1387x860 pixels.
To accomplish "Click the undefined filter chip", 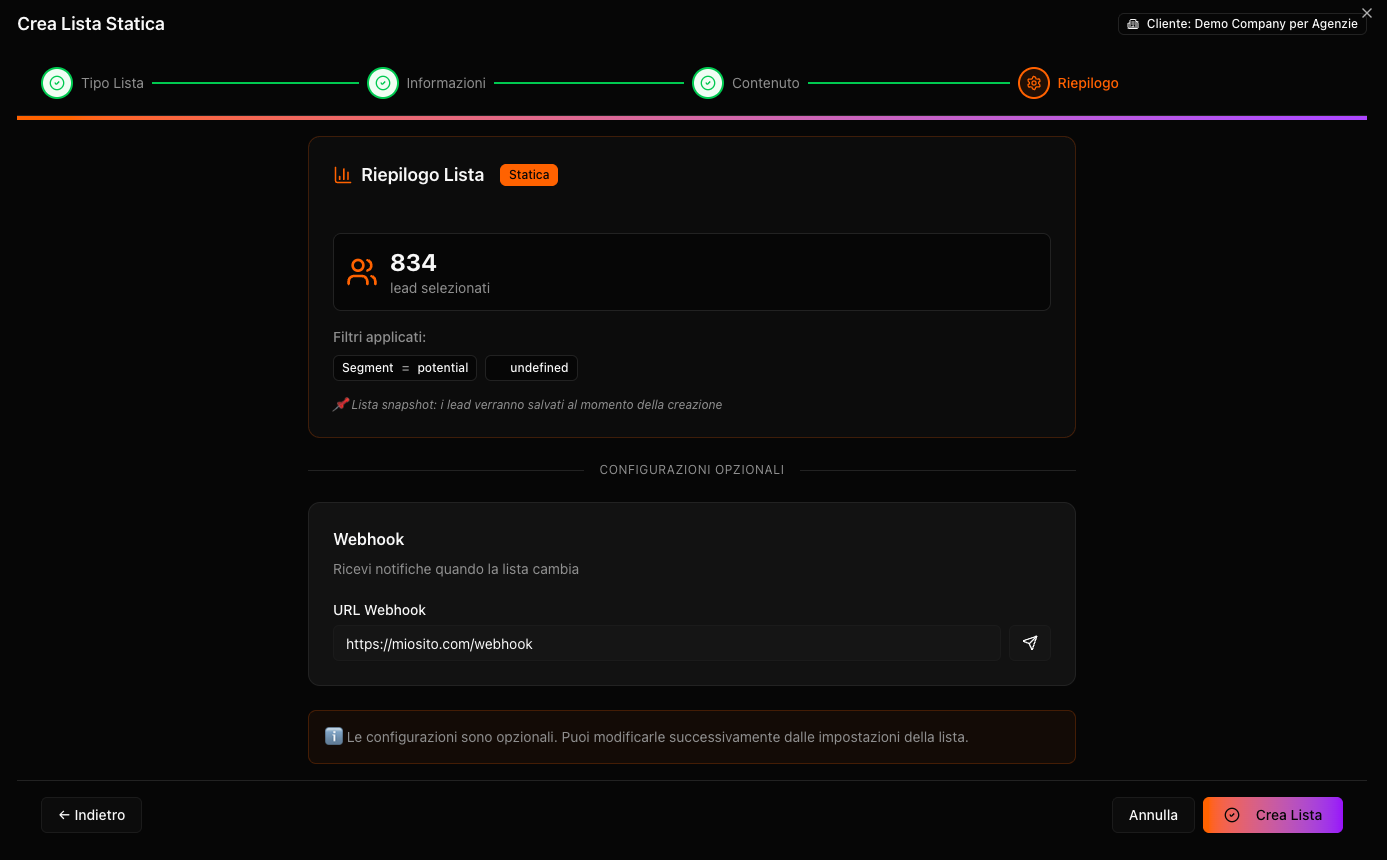I will pyautogui.click(x=531, y=367).
